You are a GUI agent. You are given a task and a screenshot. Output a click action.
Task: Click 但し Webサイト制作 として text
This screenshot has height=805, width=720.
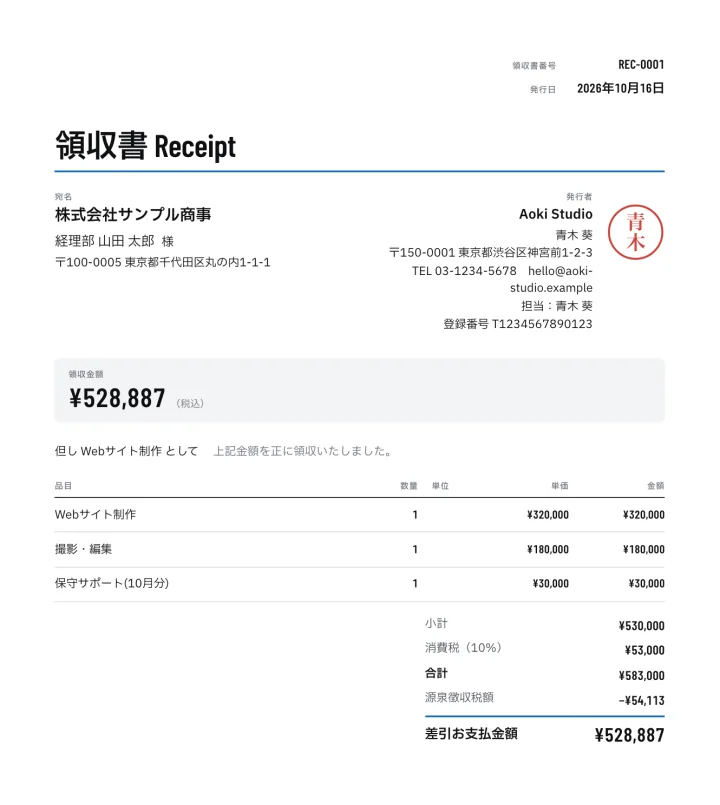pyautogui.click(x=126, y=451)
